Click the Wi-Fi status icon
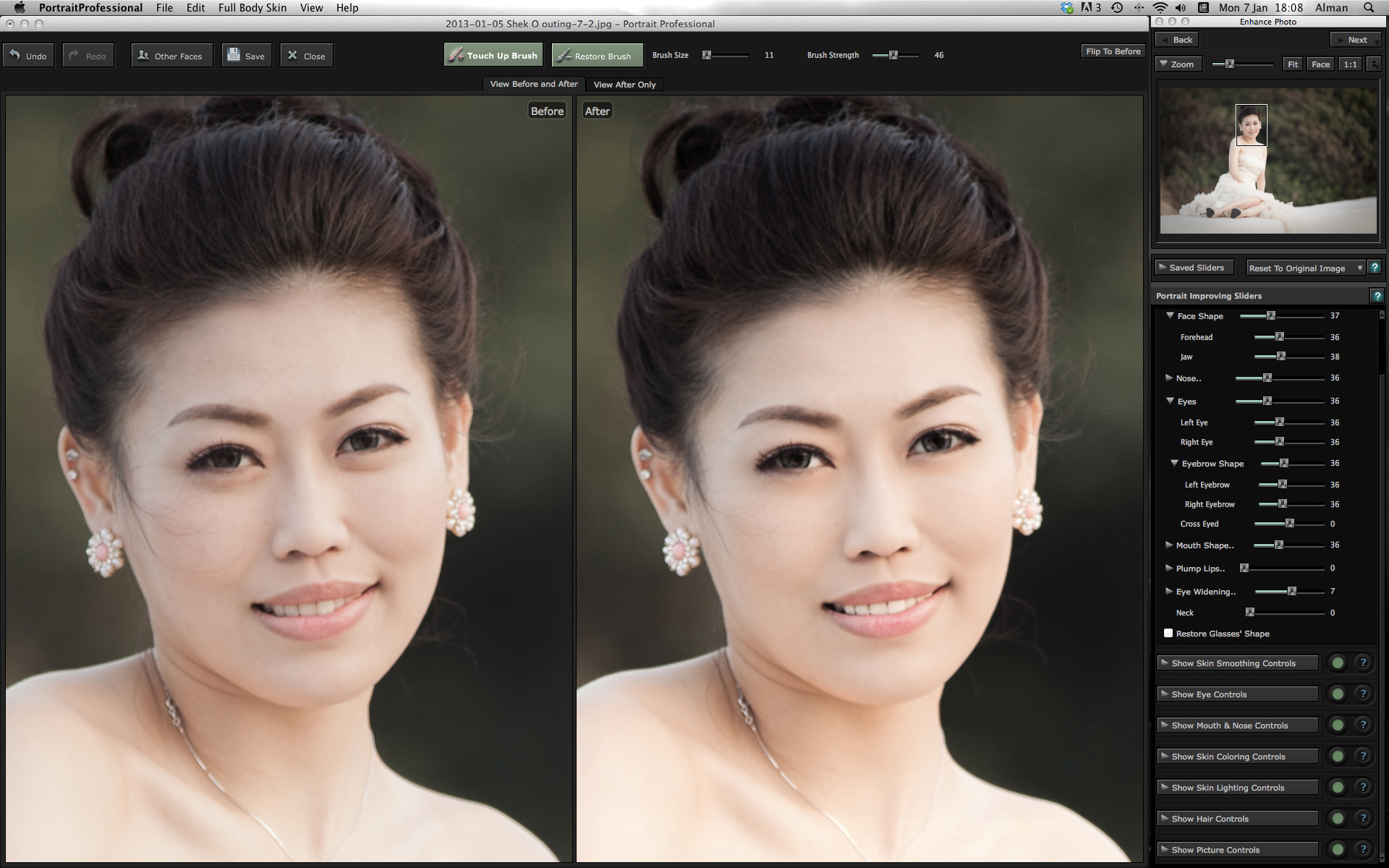Image resolution: width=1389 pixels, height=868 pixels. click(x=1160, y=7)
